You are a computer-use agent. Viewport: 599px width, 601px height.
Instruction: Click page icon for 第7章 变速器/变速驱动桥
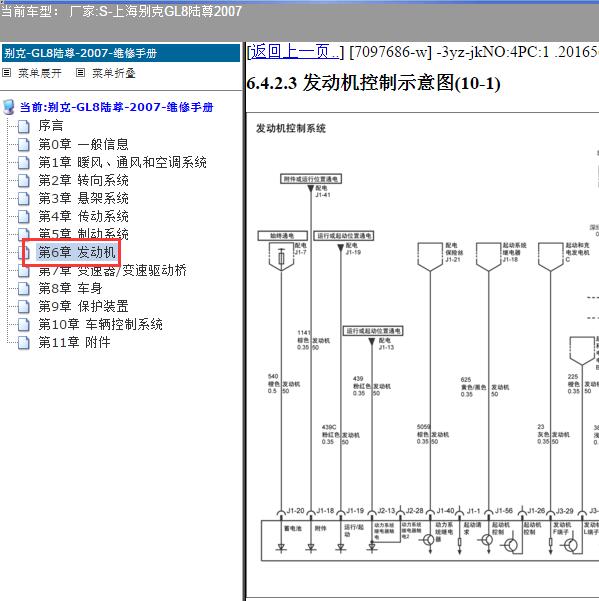point(24,271)
